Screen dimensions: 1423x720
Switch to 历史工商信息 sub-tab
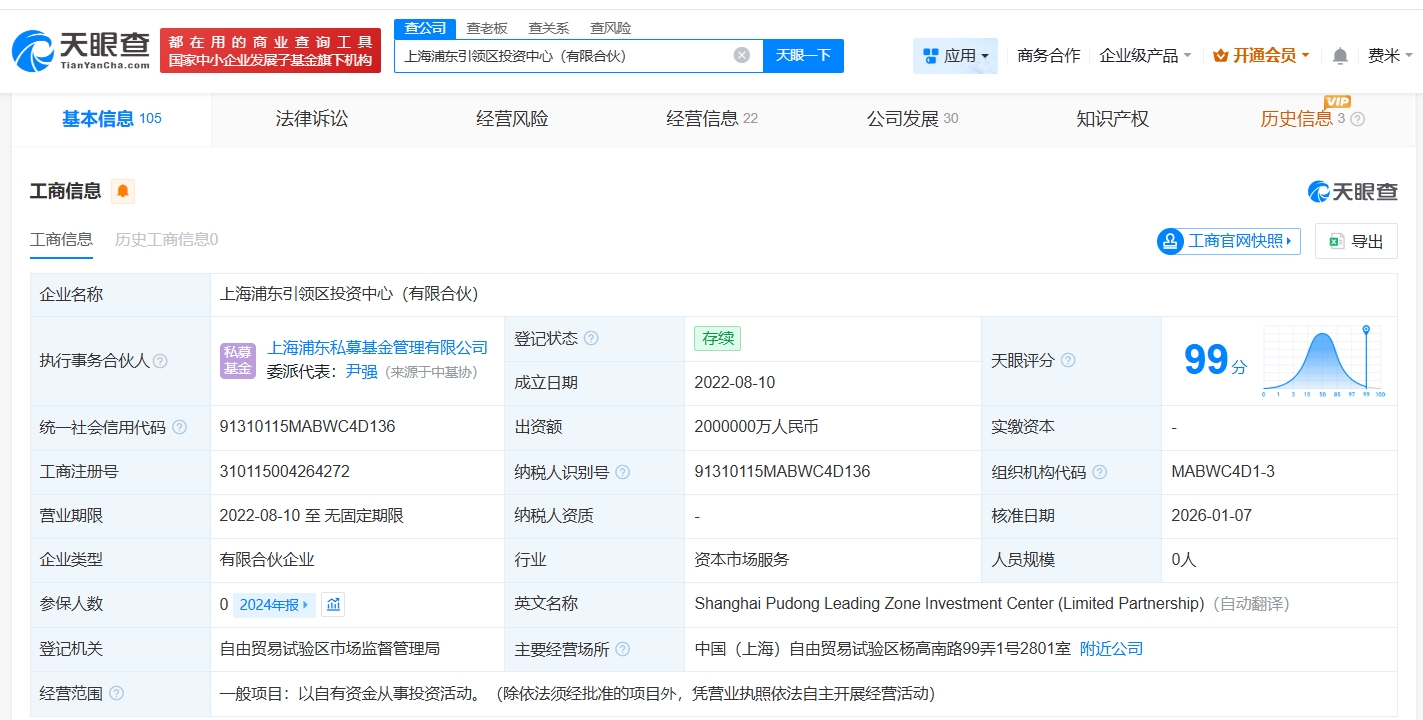click(166, 239)
